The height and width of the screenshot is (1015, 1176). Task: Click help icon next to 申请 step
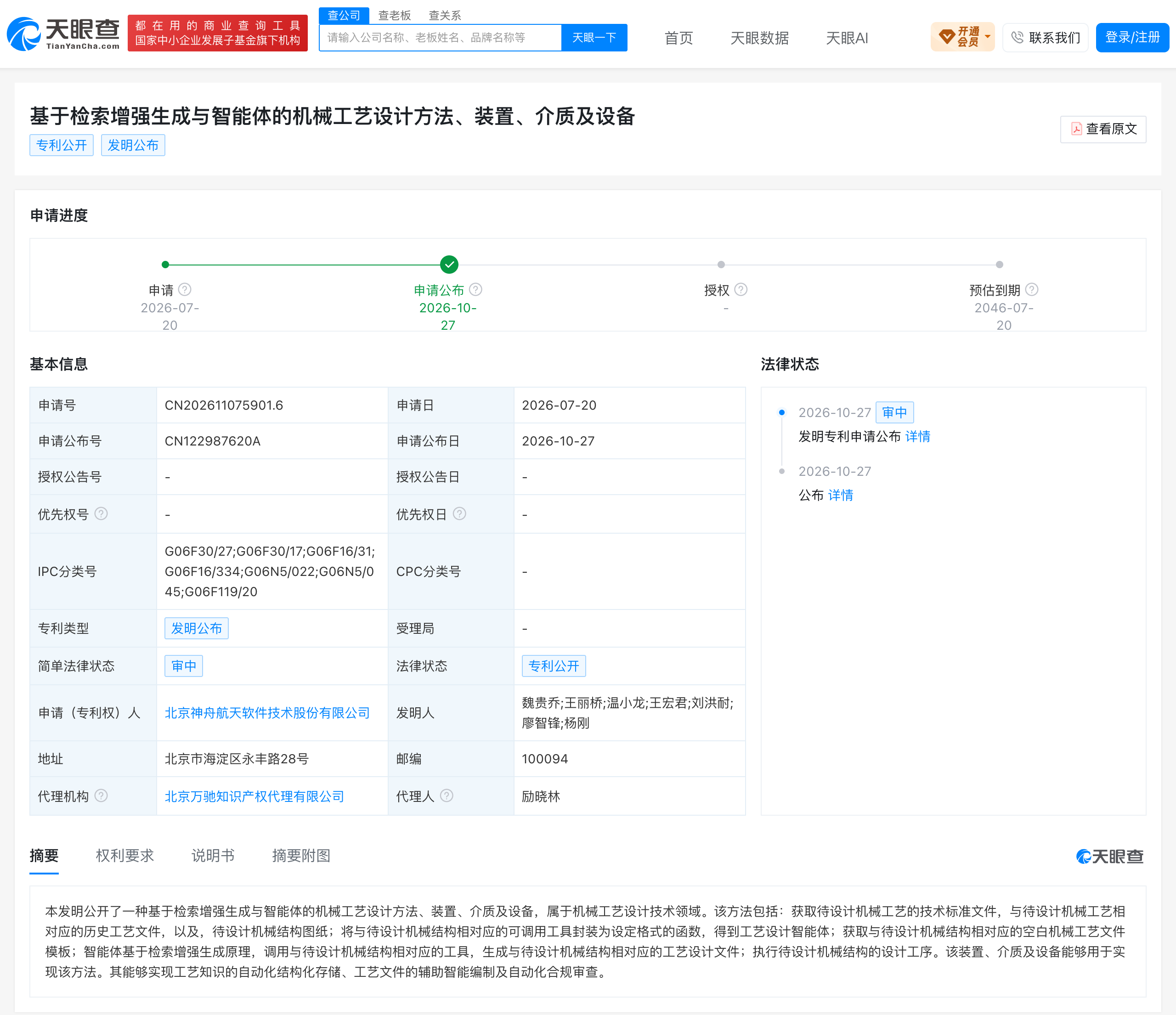pos(185,290)
